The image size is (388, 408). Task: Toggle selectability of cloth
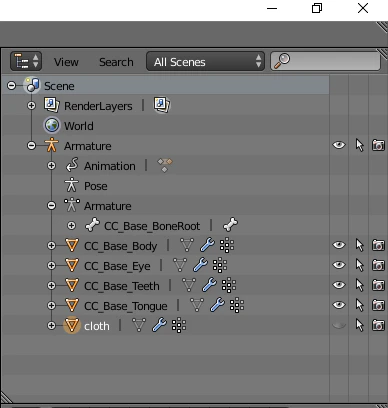coord(359,325)
